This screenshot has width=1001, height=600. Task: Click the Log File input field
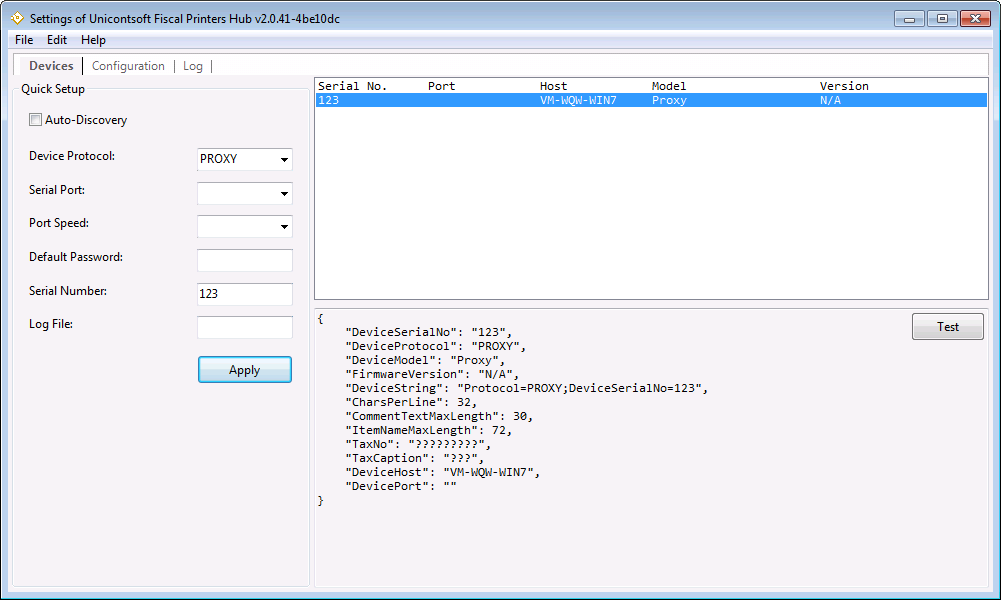coord(245,327)
